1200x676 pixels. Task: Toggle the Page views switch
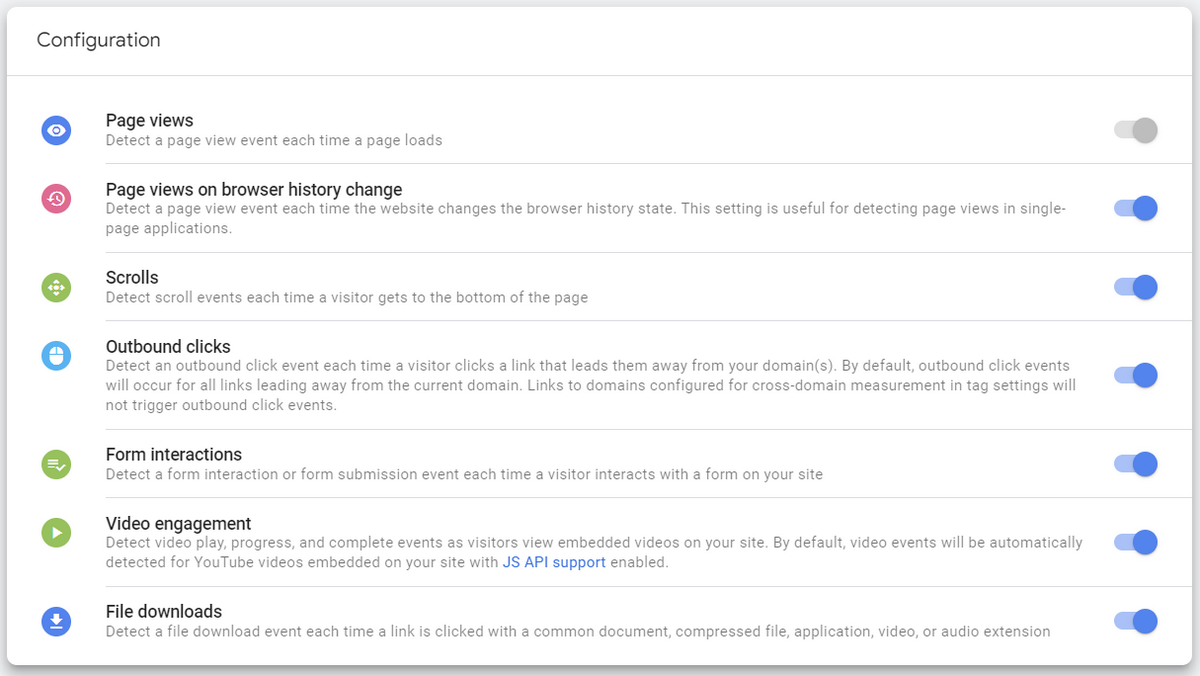(1136, 130)
